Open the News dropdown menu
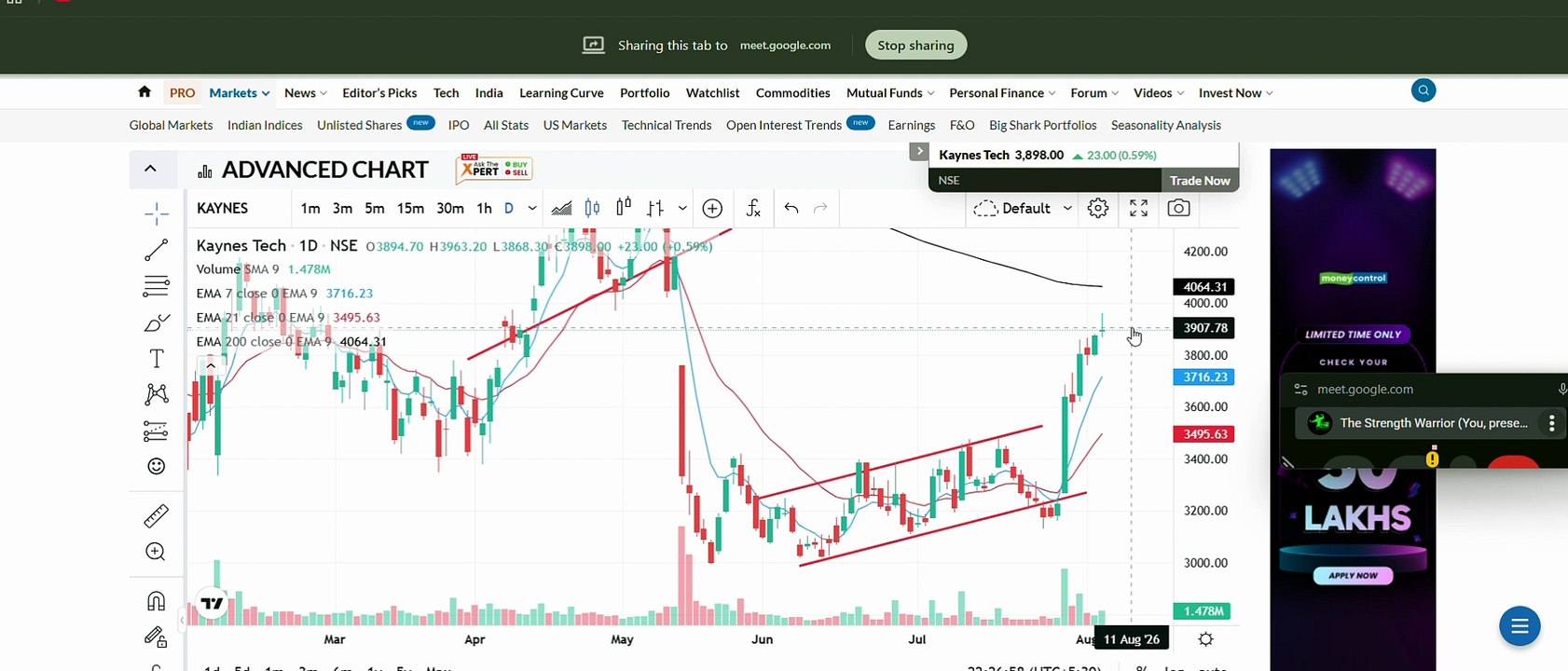 pyautogui.click(x=305, y=92)
